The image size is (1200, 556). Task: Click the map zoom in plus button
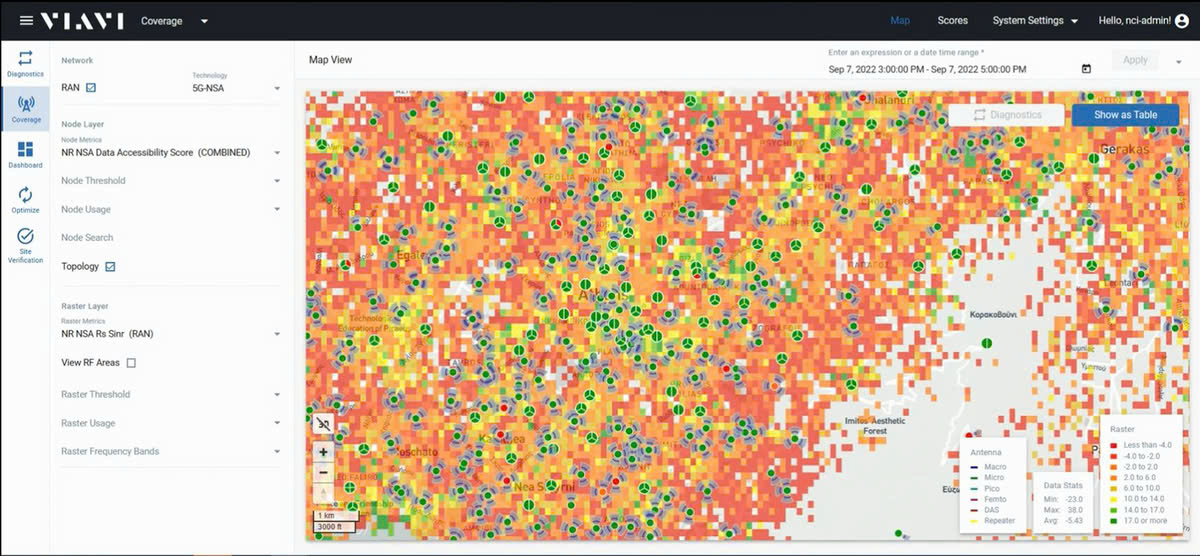pyautogui.click(x=324, y=452)
